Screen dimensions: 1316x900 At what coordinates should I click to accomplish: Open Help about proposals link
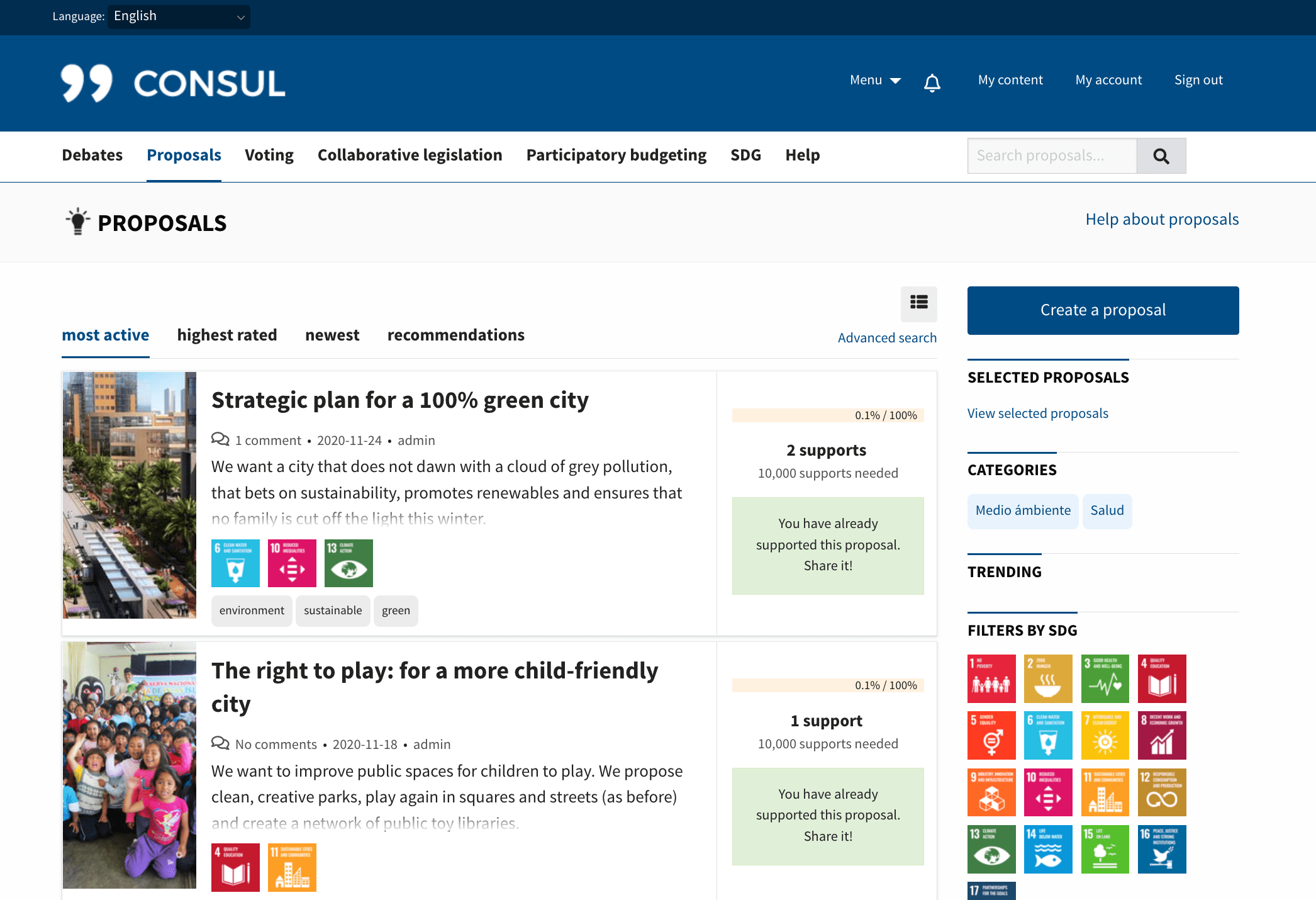(1162, 219)
